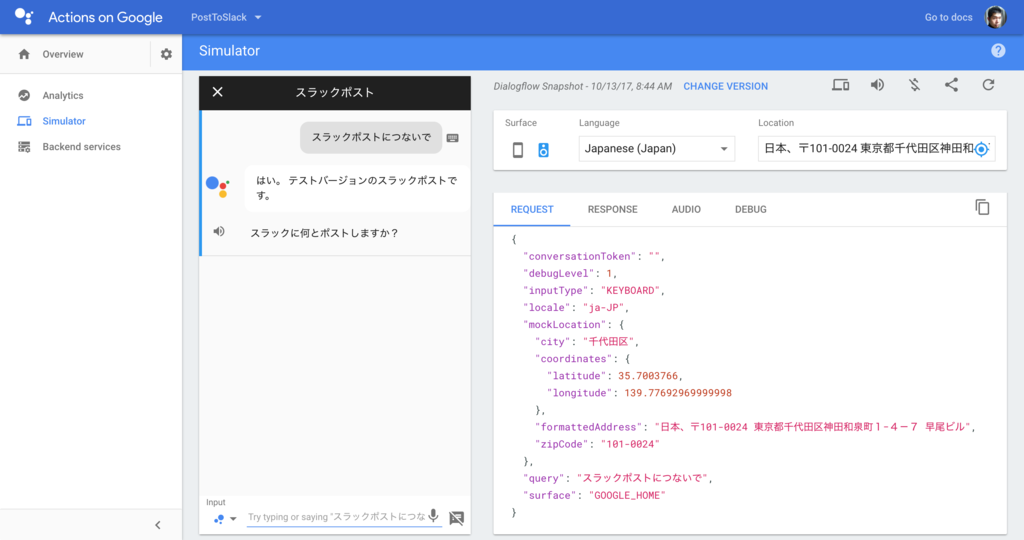Collapse the sidebar with the chevron
Viewport: 1024px width, 540px height.
[157, 525]
